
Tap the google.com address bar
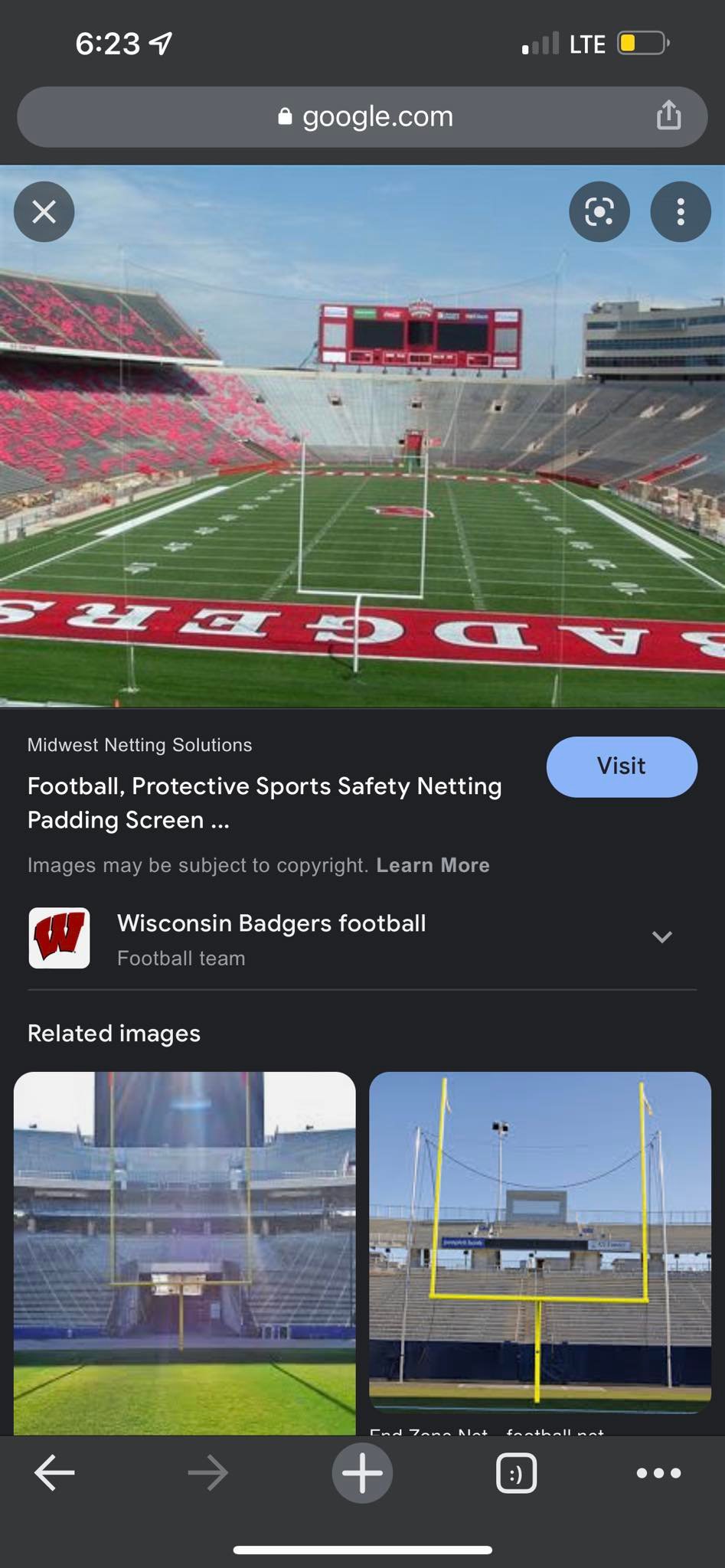362,116
